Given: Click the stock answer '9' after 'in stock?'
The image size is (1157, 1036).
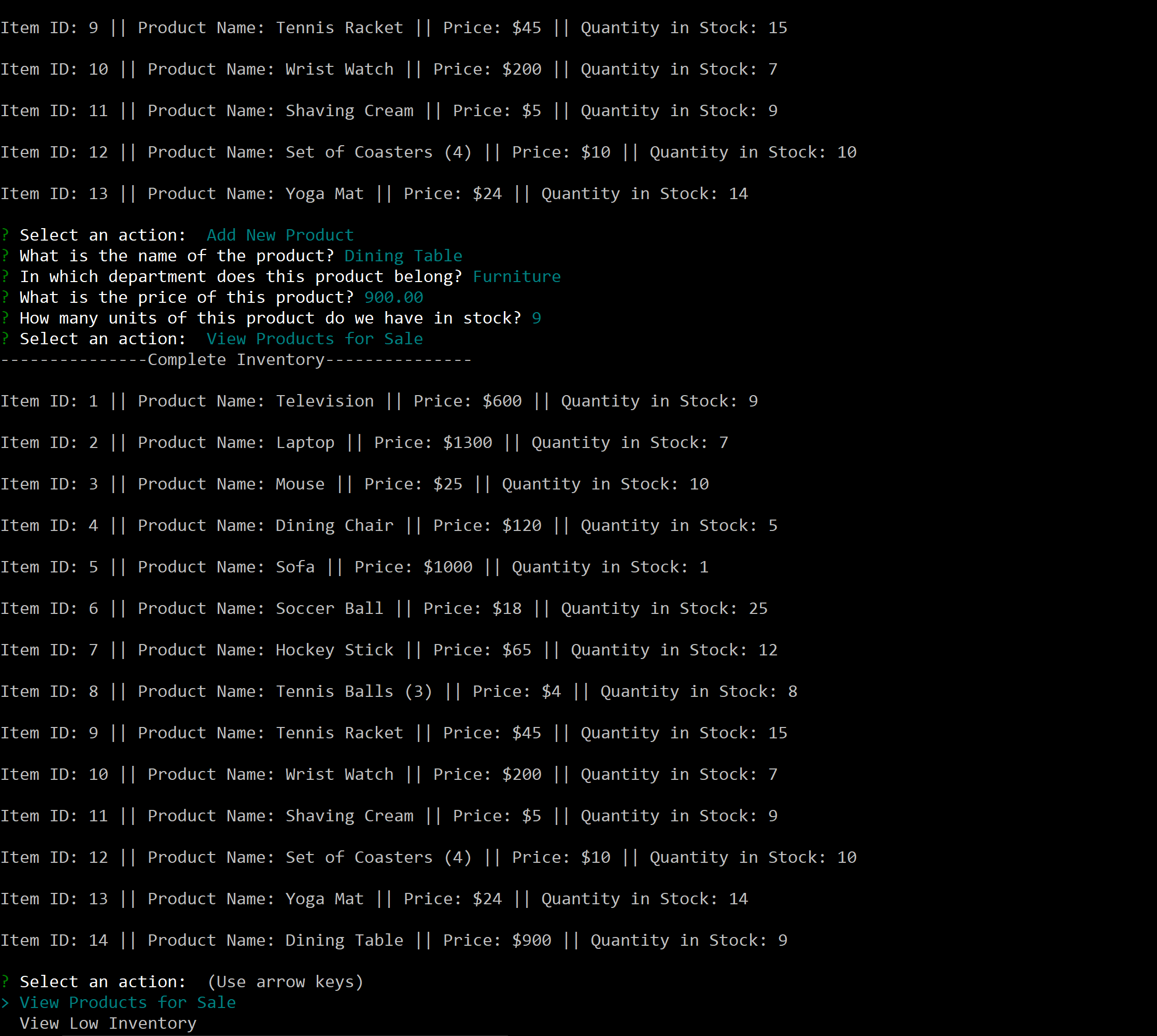Looking at the screenshot, I should coord(536,318).
